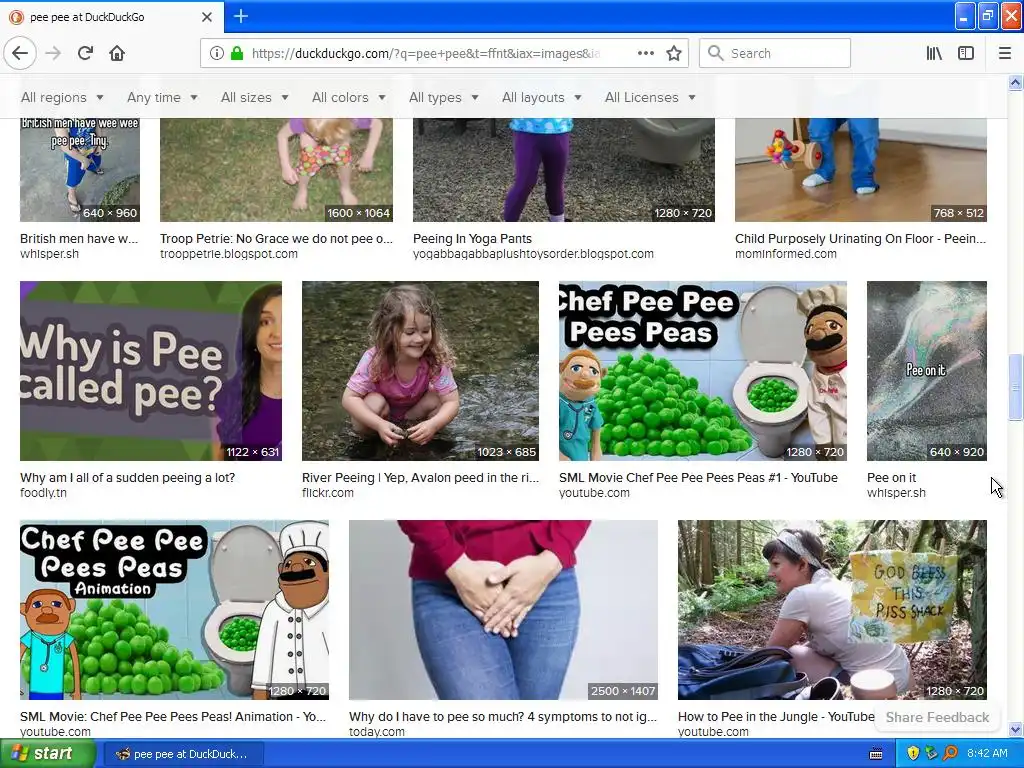This screenshot has width=1024, height=768.
Task: Open a new tab with plus button
Action: [x=240, y=16]
